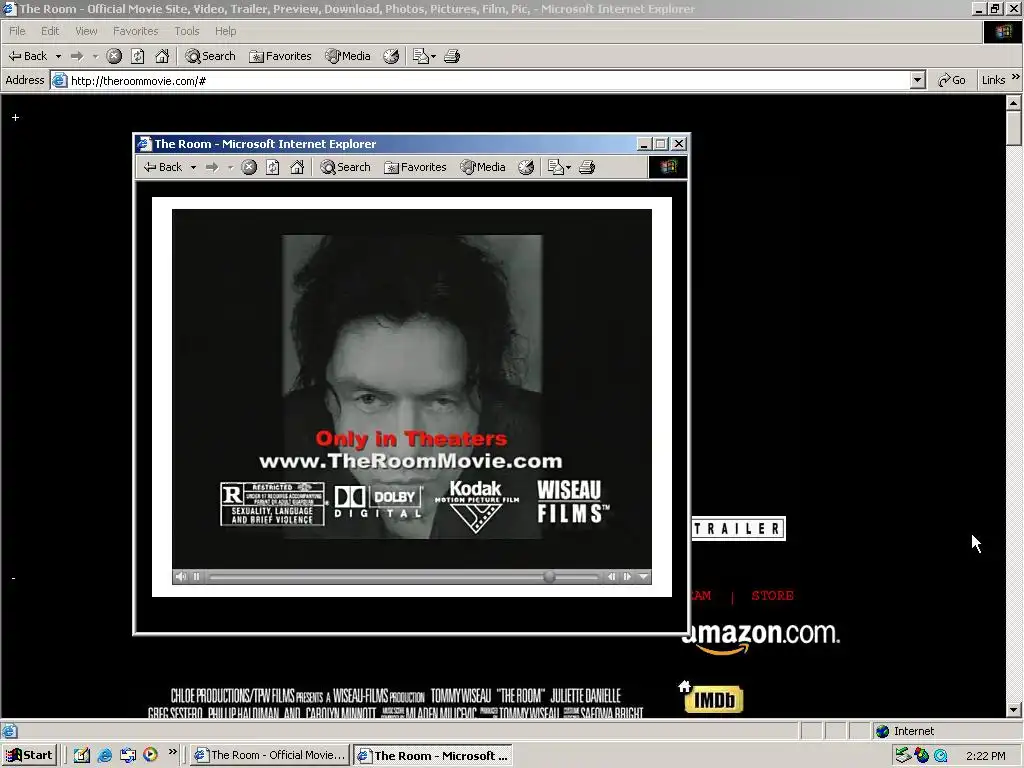The width and height of the screenshot is (1024, 768).
Task: Click Mail icon in main browser toolbar
Action: coord(421,56)
